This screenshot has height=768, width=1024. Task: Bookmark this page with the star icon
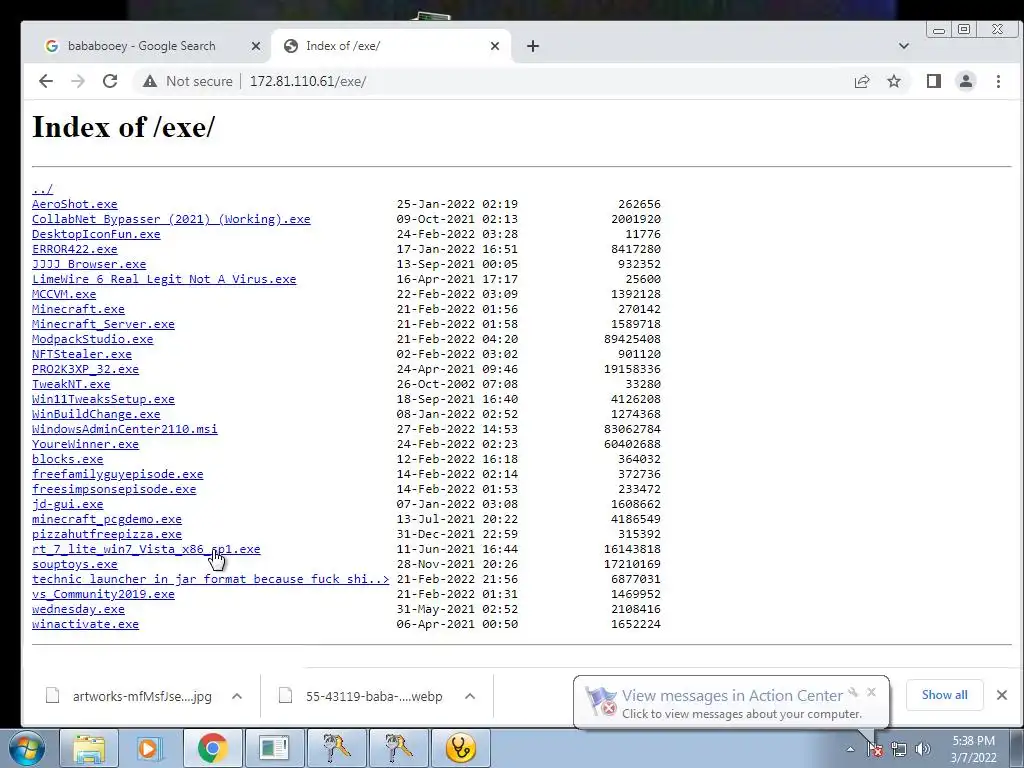click(894, 81)
